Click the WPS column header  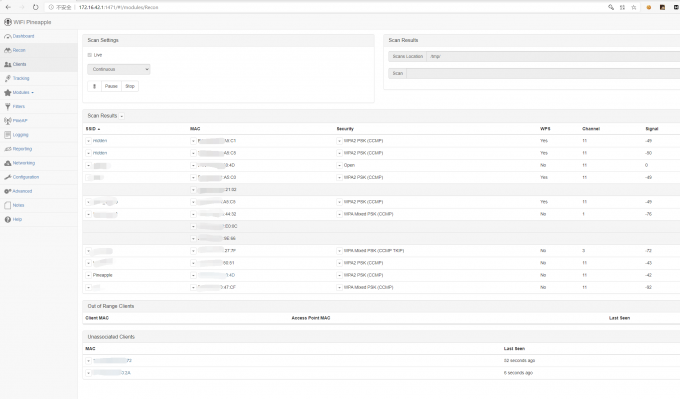(545, 129)
